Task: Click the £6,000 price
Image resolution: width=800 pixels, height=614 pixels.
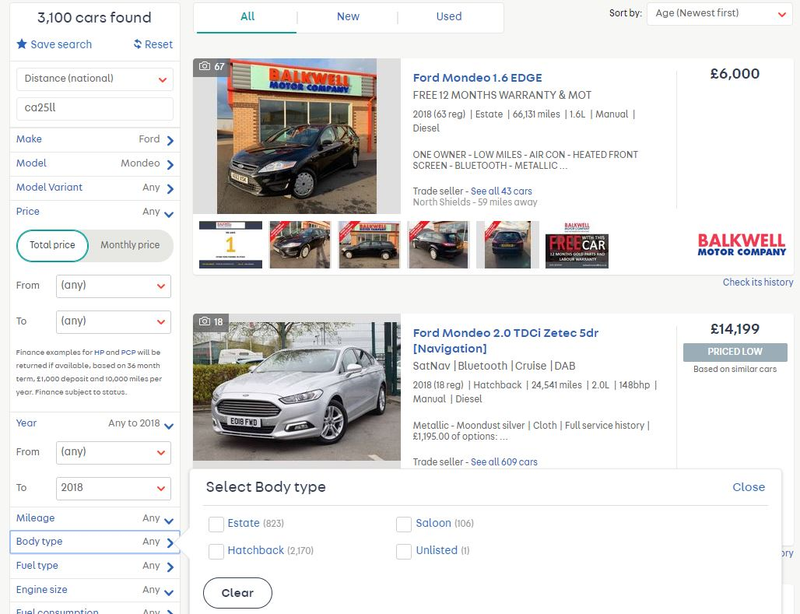Action: 735,74
